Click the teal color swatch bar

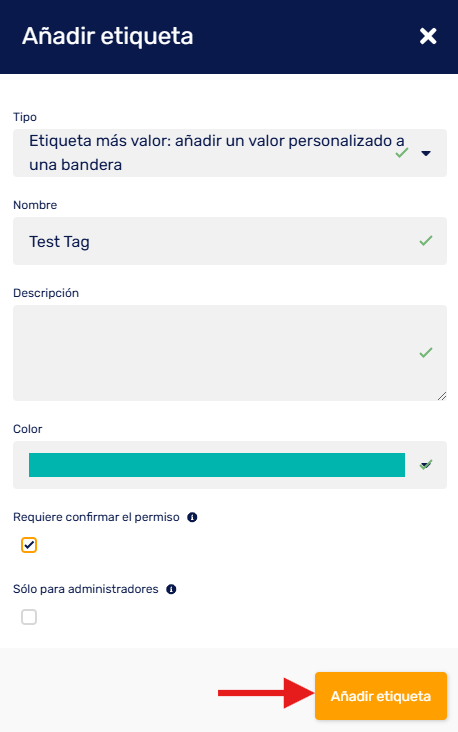point(217,465)
